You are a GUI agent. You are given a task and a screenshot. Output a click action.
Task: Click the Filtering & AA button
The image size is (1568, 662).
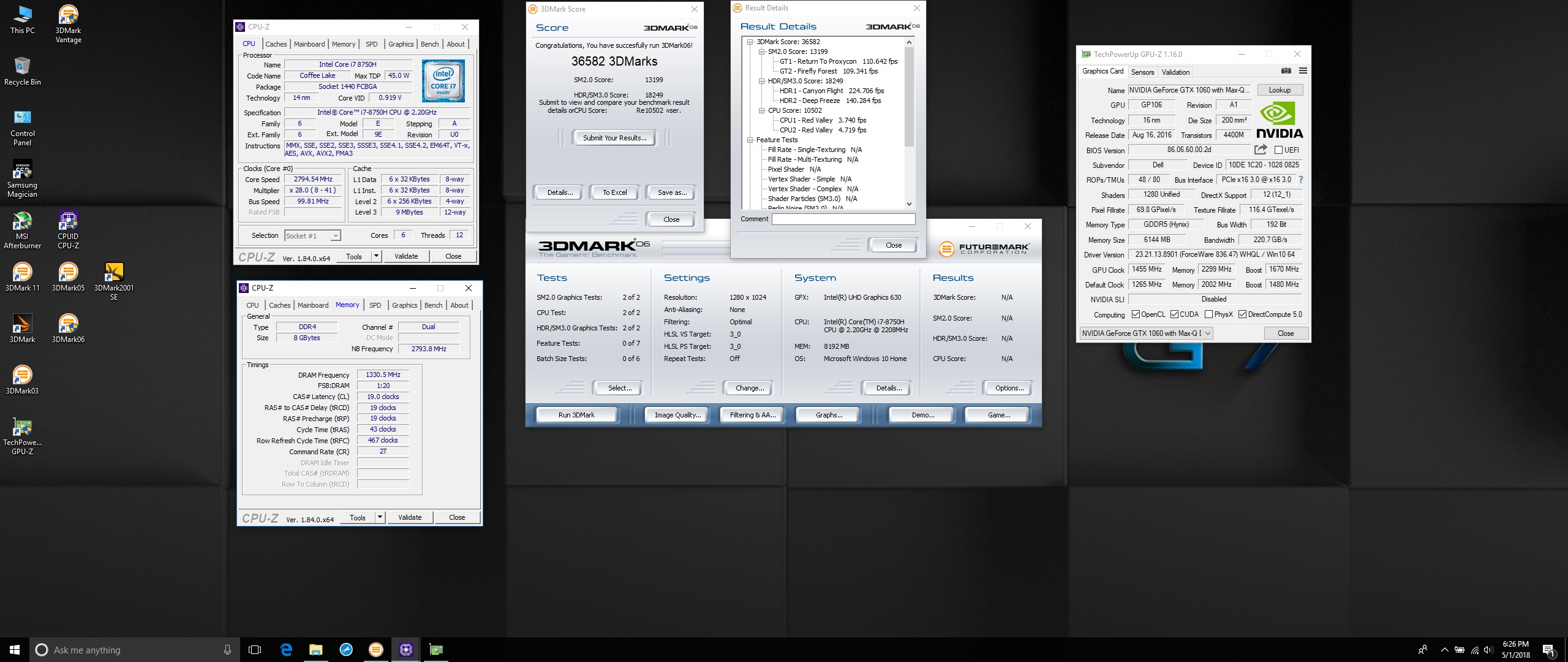(x=753, y=415)
